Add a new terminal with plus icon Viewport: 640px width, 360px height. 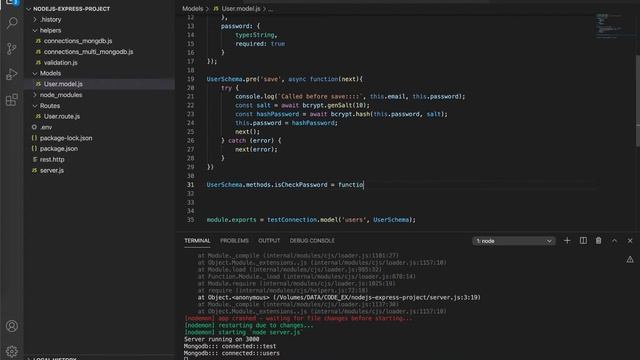pyautogui.click(x=567, y=241)
